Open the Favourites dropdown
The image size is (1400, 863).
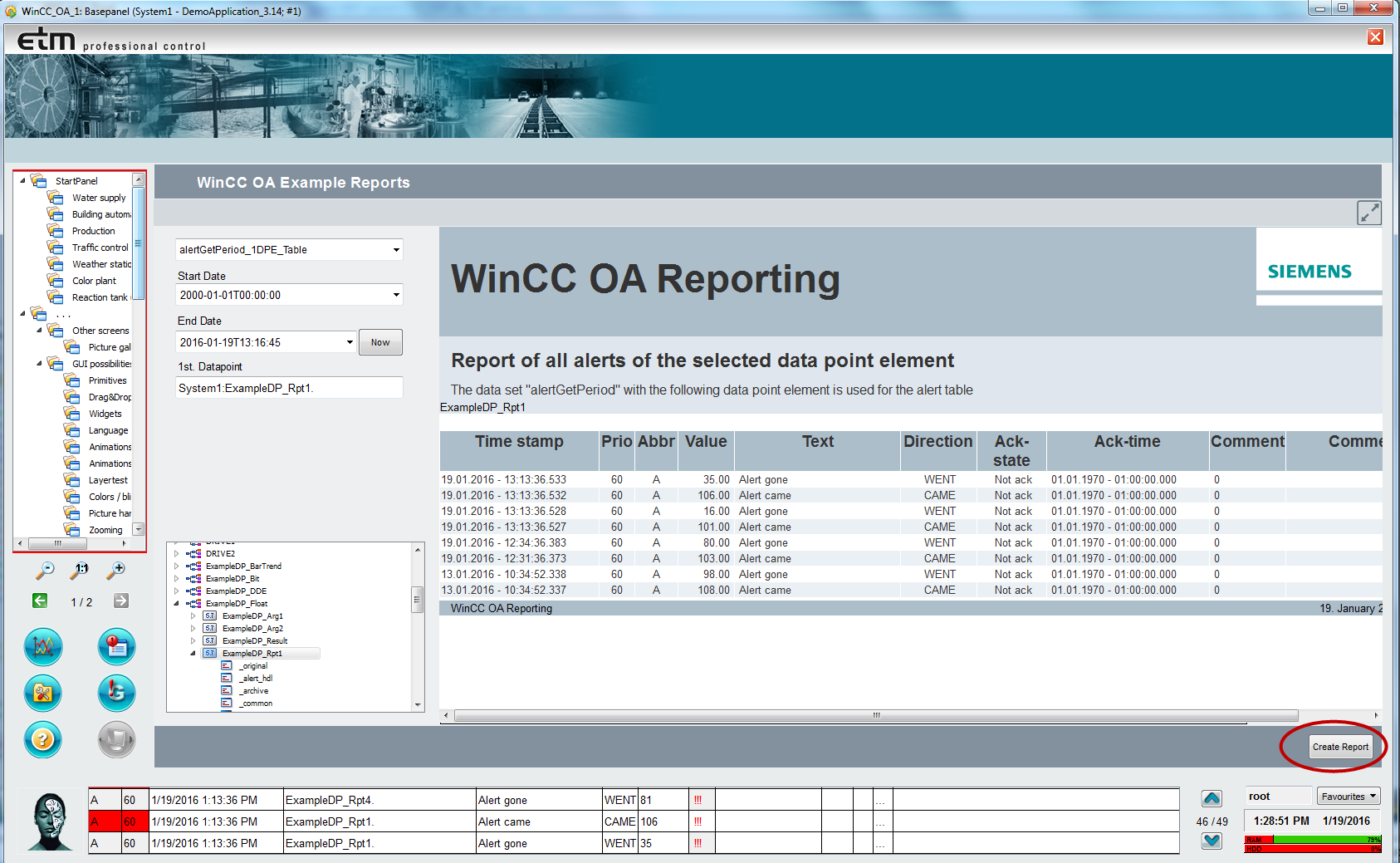(1348, 797)
